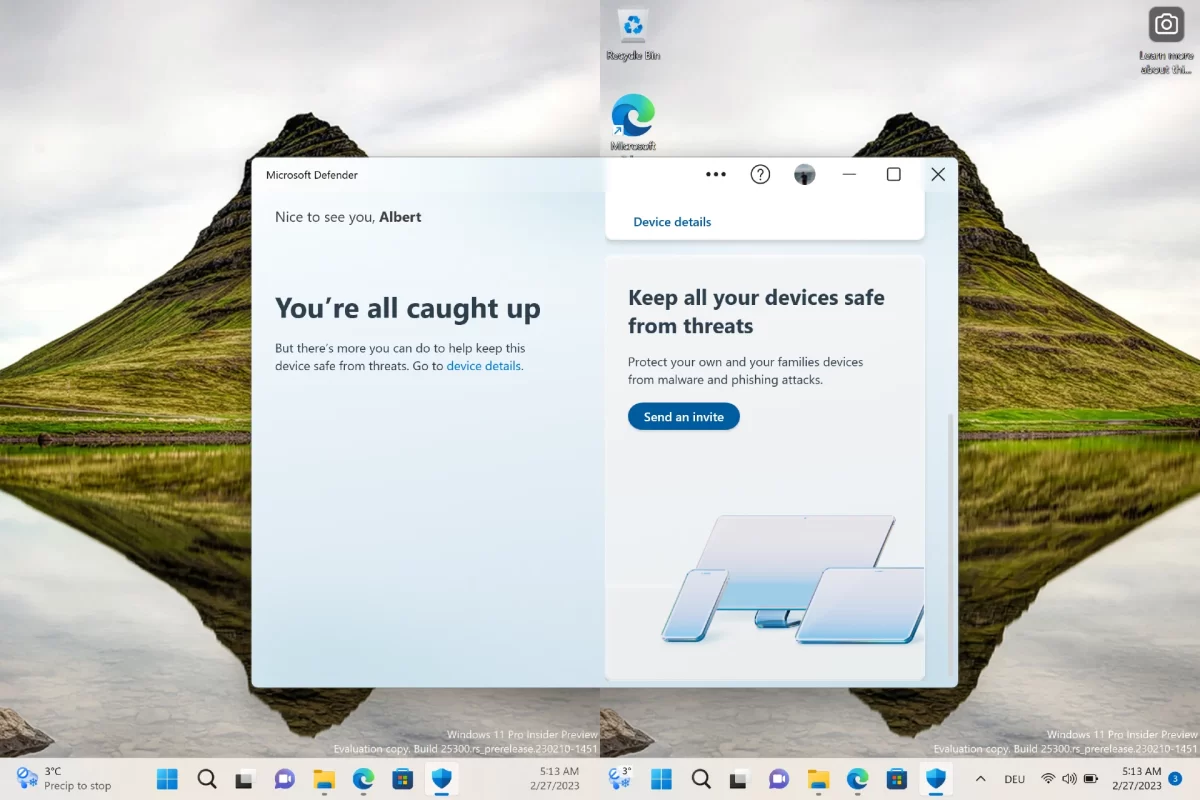Open the Wi-Fi network tray icon

1048,778
